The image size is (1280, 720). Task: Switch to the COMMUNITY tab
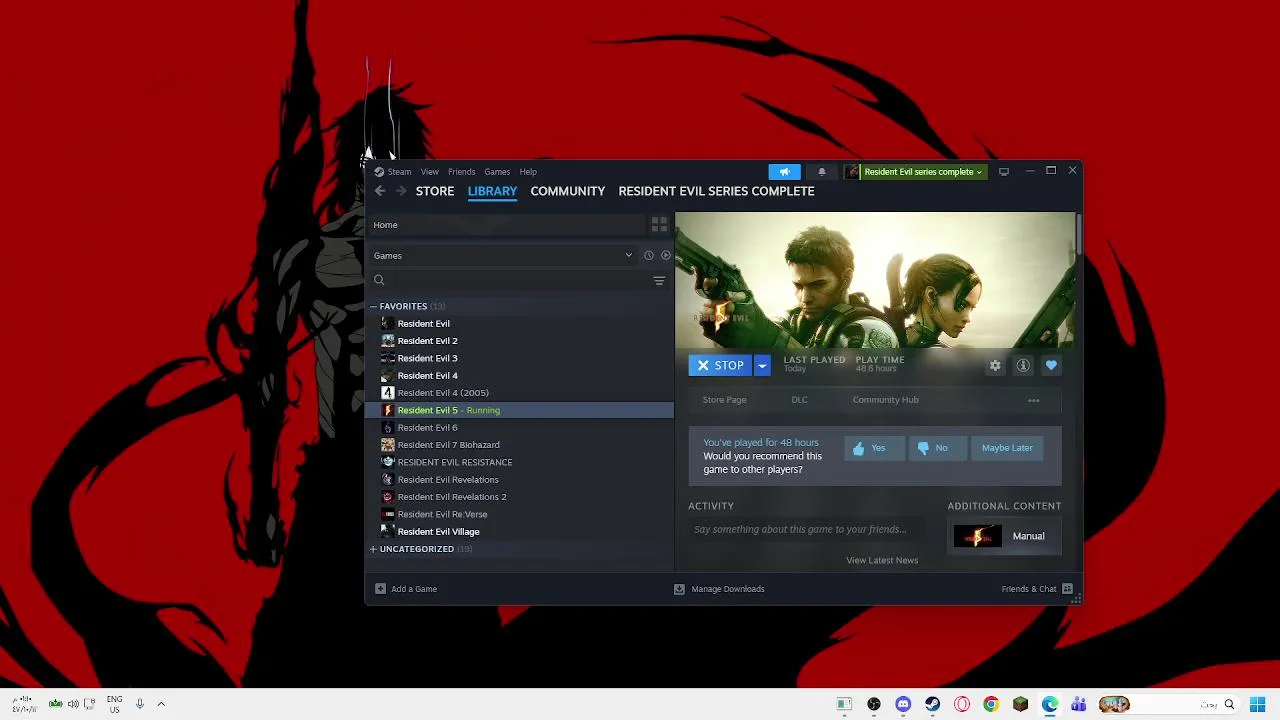[x=568, y=191]
